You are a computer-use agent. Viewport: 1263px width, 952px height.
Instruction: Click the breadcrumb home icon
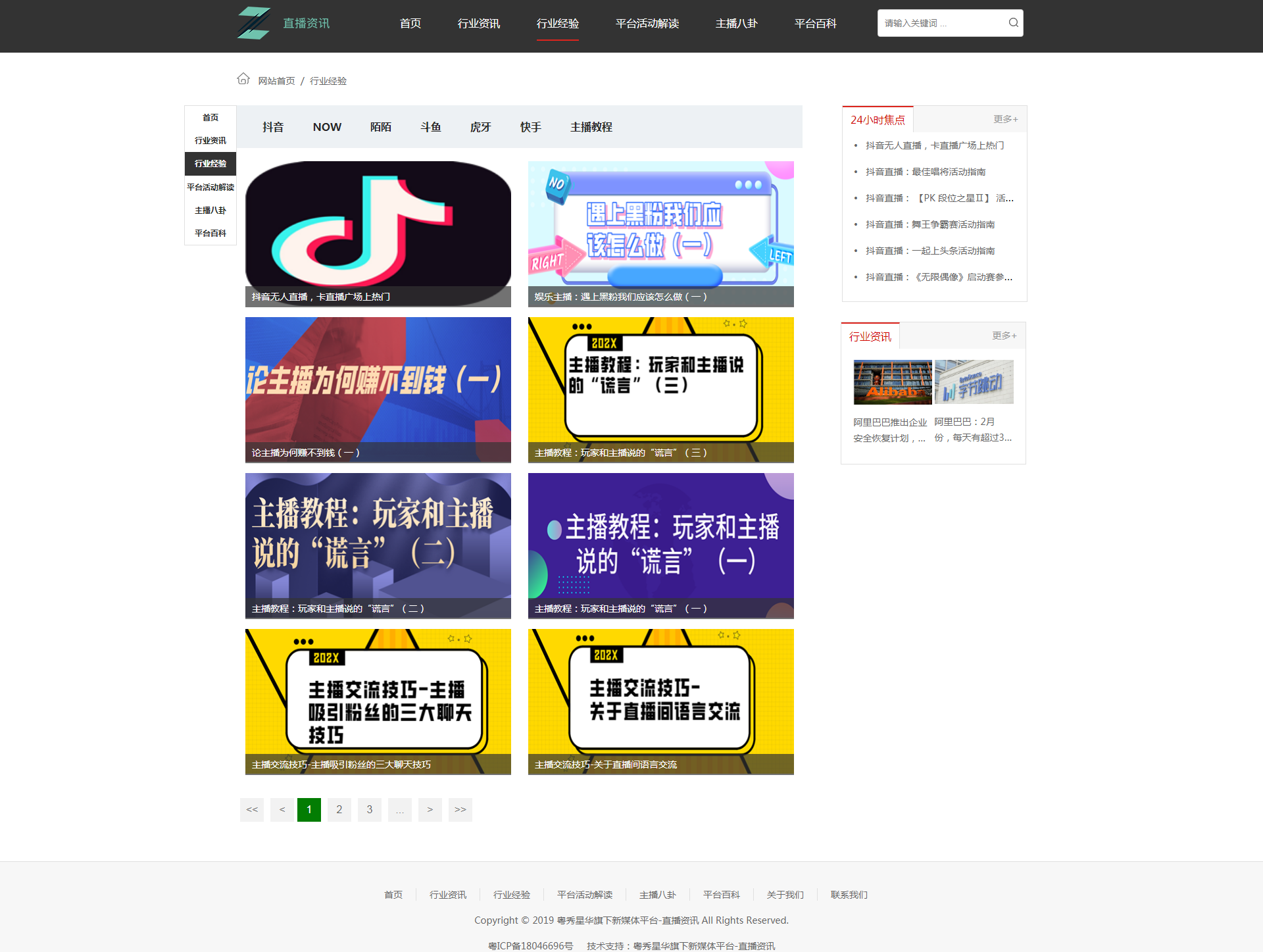(x=243, y=79)
